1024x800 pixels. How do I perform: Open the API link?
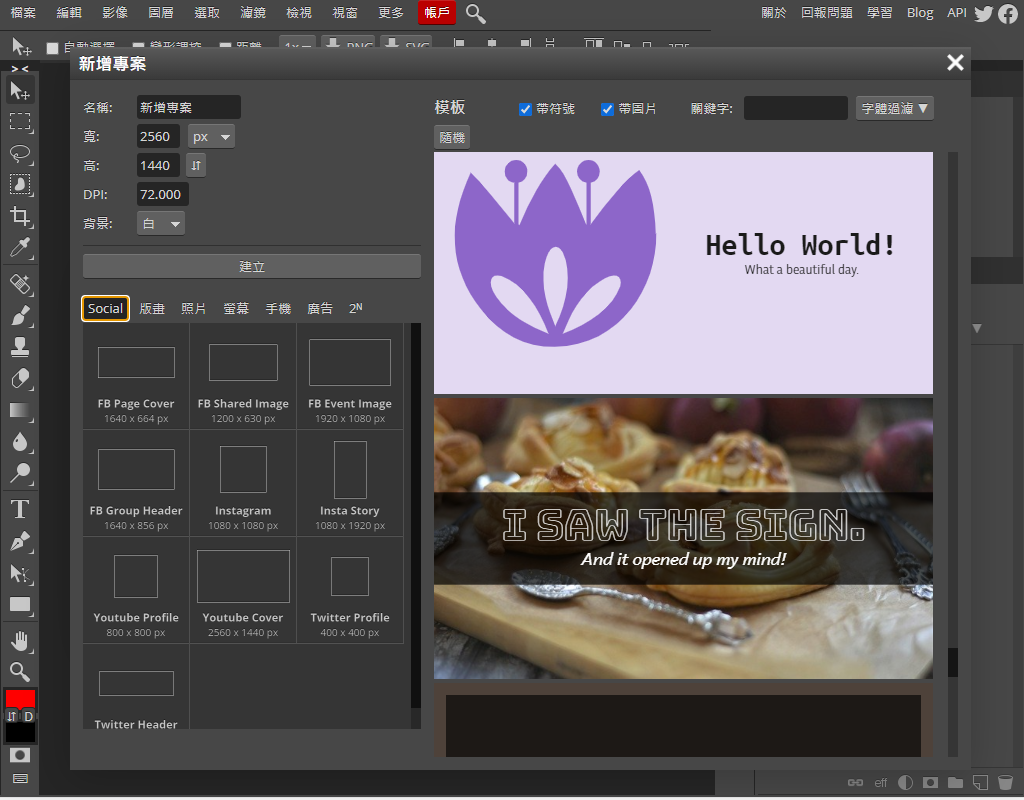[957, 12]
